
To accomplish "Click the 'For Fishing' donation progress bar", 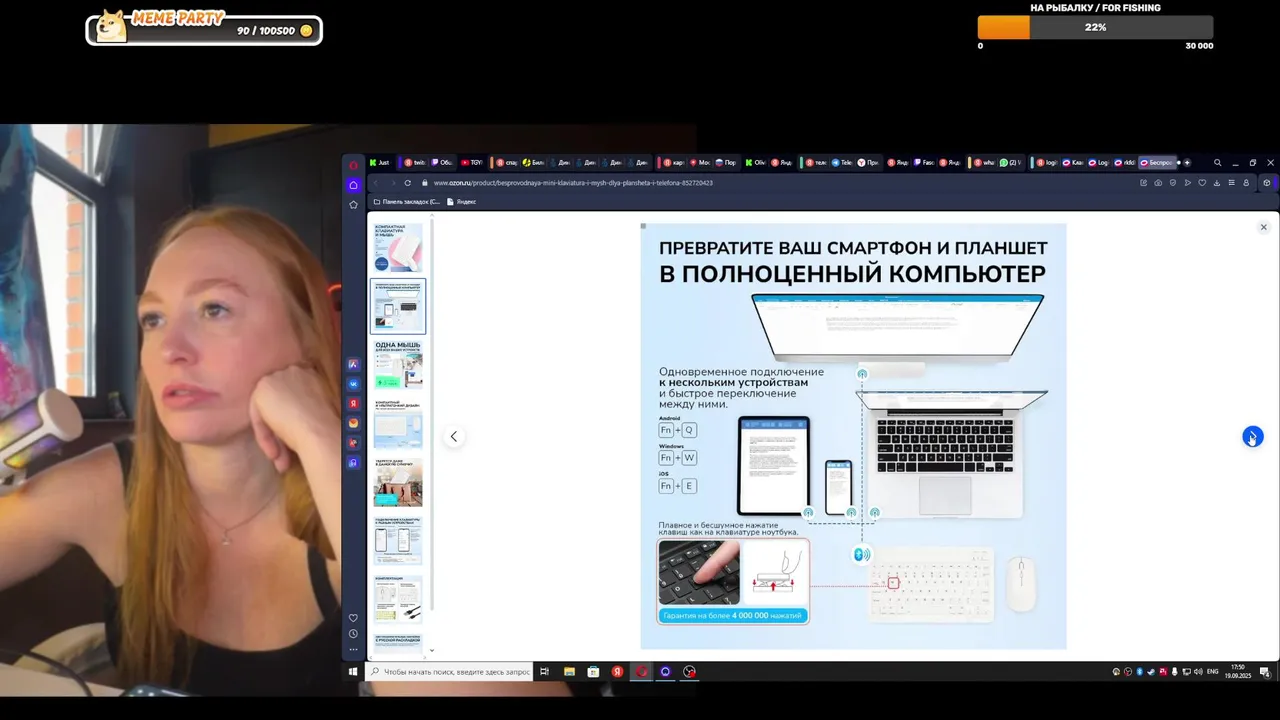I will [1095, 27].
